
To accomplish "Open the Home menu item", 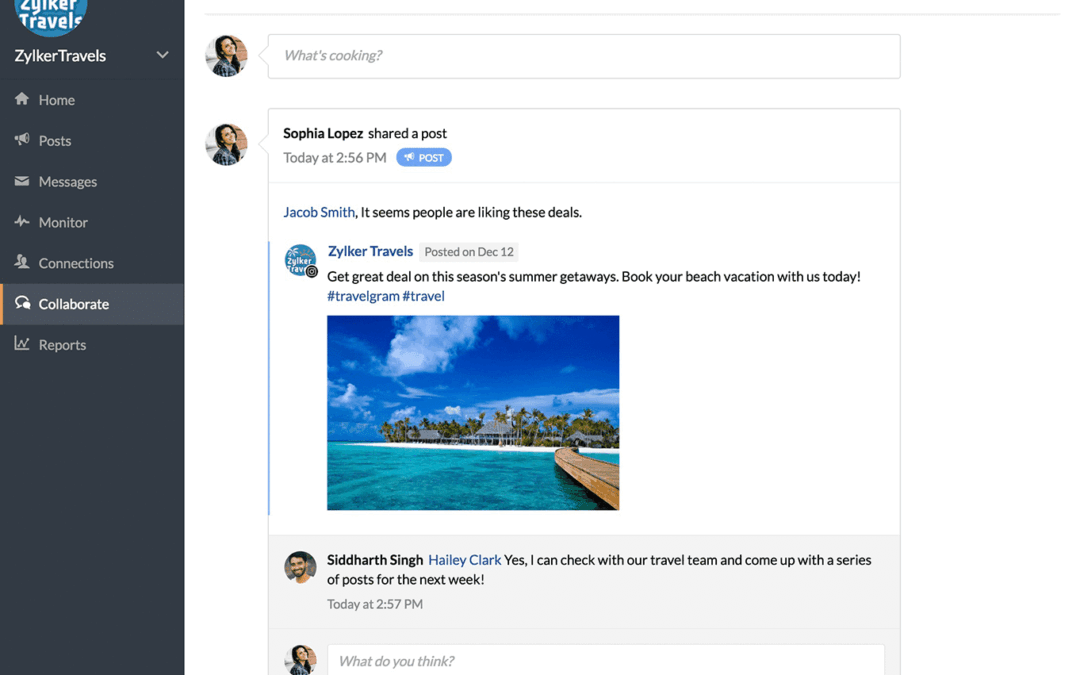I will (x=92, y=100).
